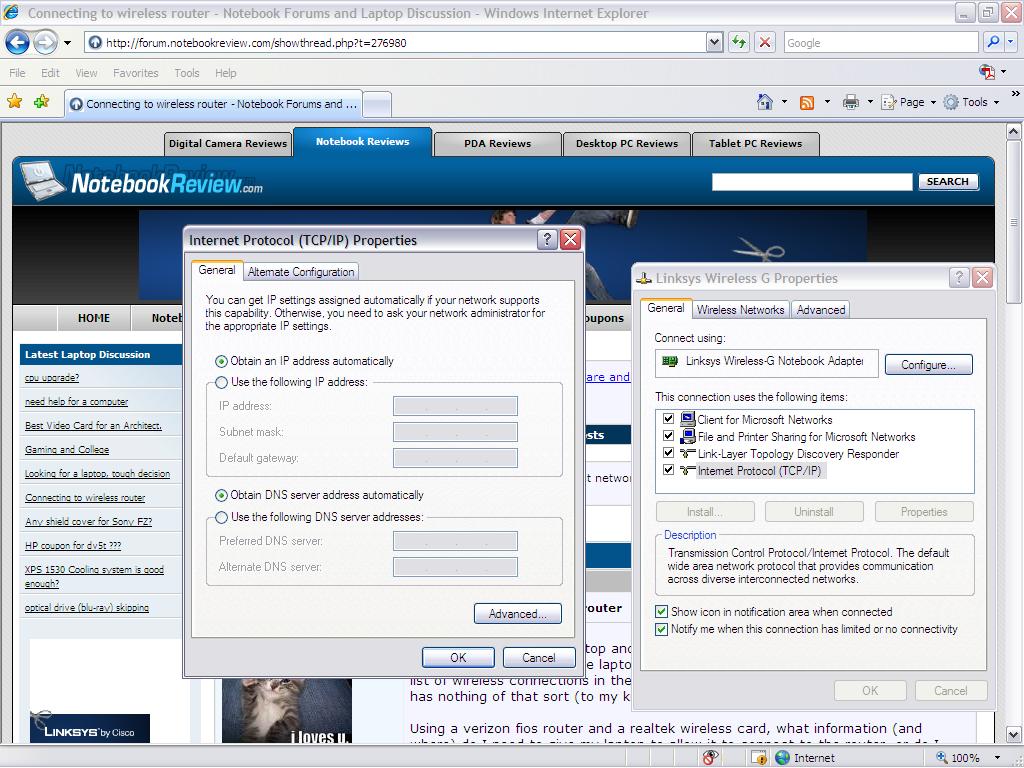Screen dimensions: 1024x768
Task: Click the blocked-content icon in the status bar
Action: [710, 758]
